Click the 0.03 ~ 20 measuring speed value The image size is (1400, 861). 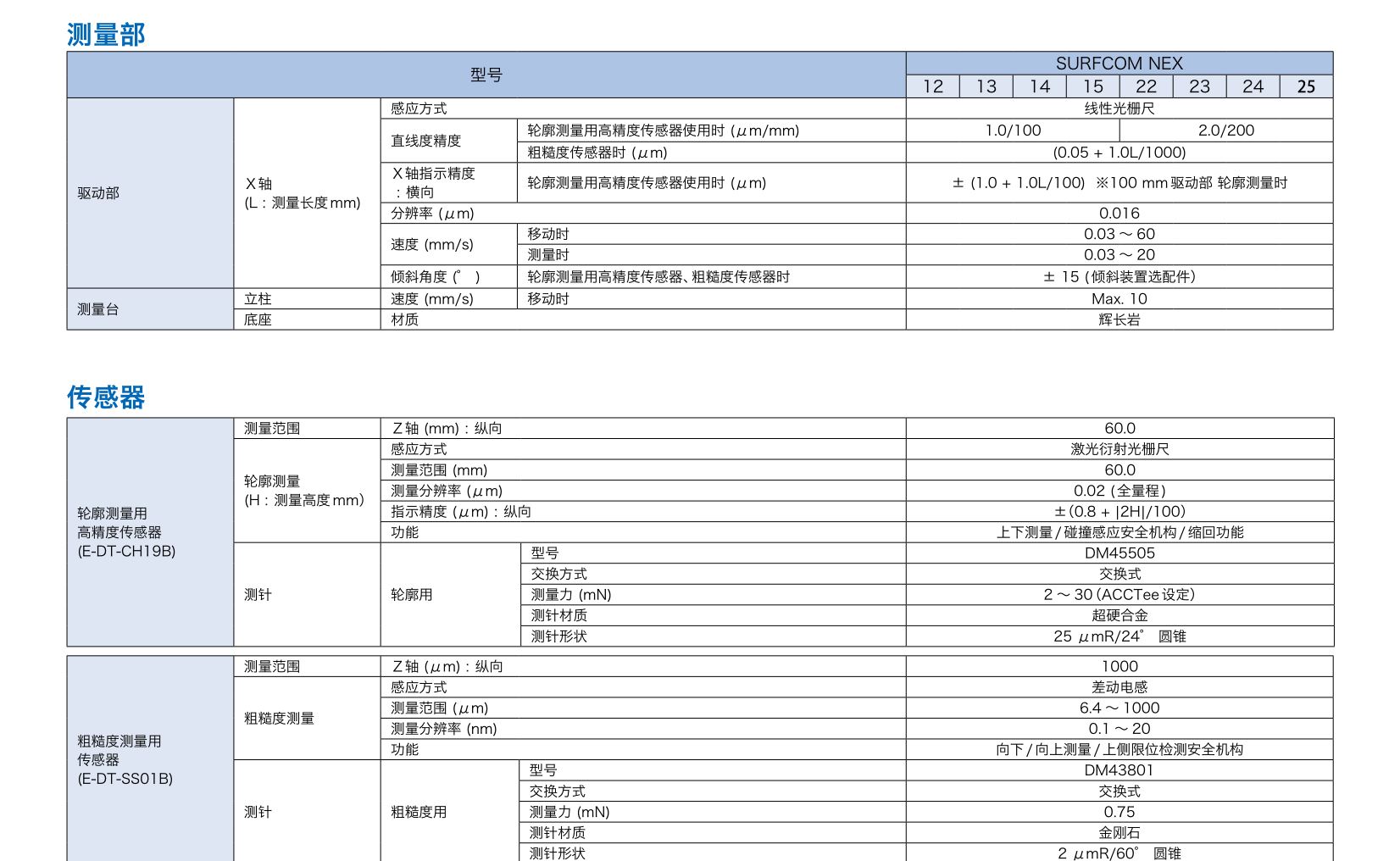(x=1119, y=255)
